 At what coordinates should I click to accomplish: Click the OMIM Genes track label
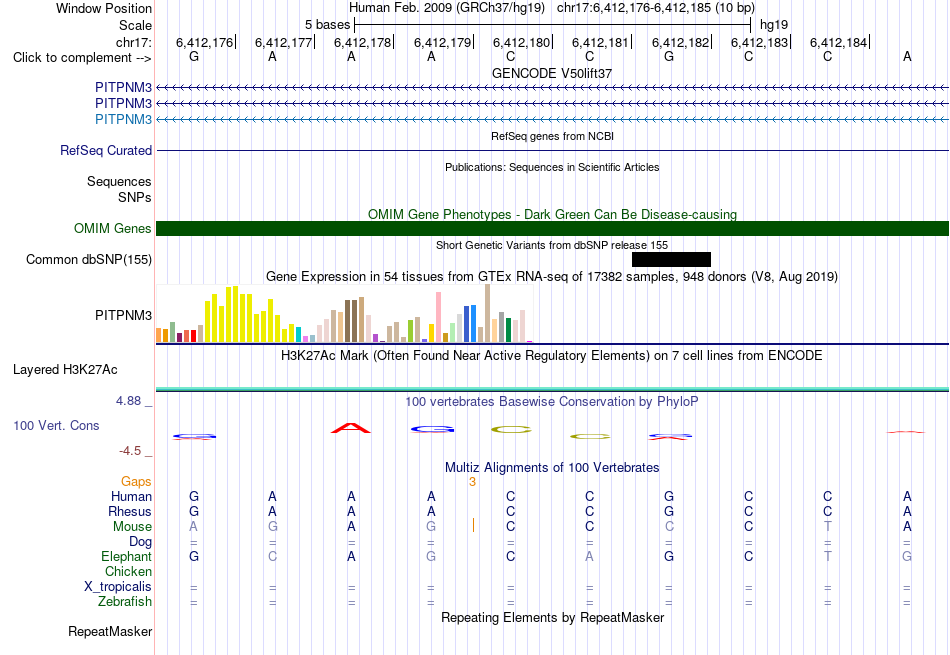tap(113, 228)
